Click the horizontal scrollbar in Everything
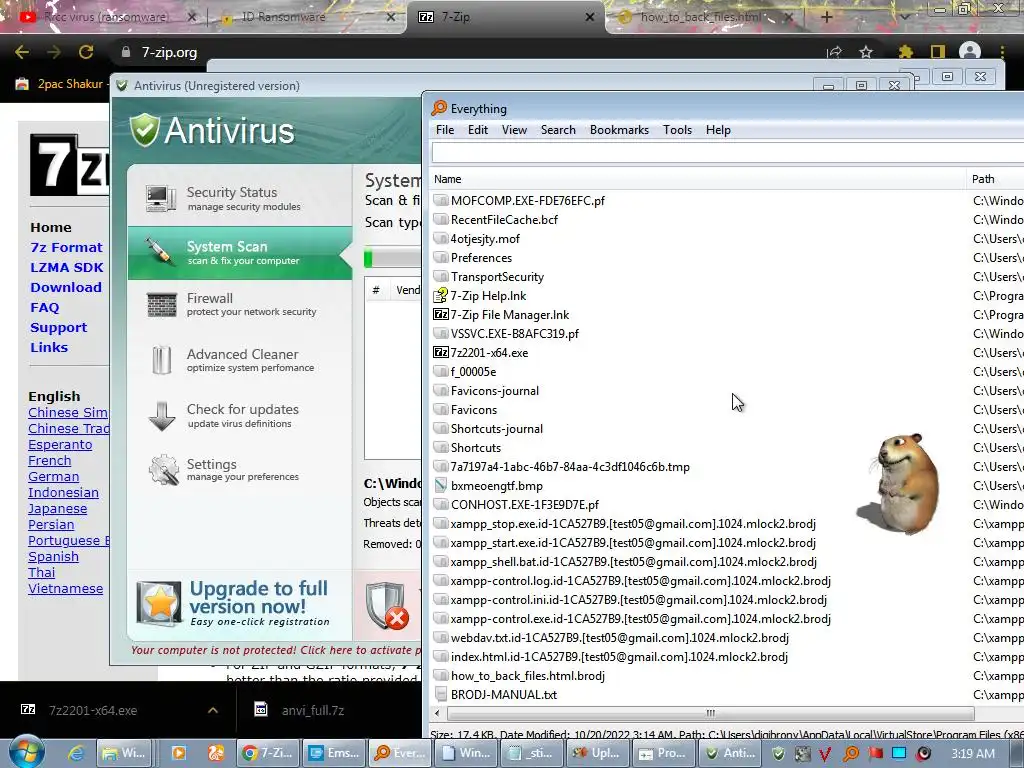Image resolution: width=1024 pixels, height=768 pixels. click(x=711, y=713)
